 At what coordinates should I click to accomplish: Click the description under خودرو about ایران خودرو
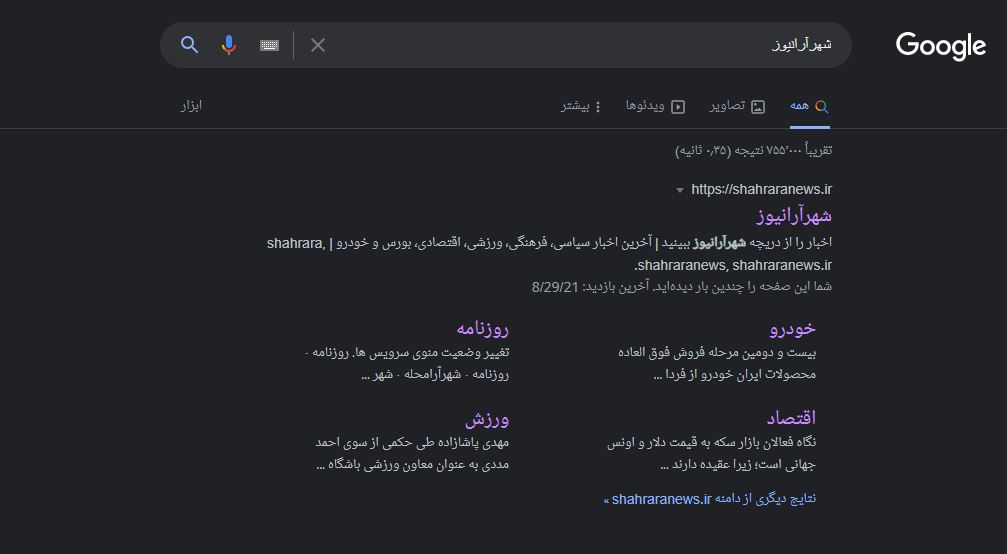click(x=717, y=363)
